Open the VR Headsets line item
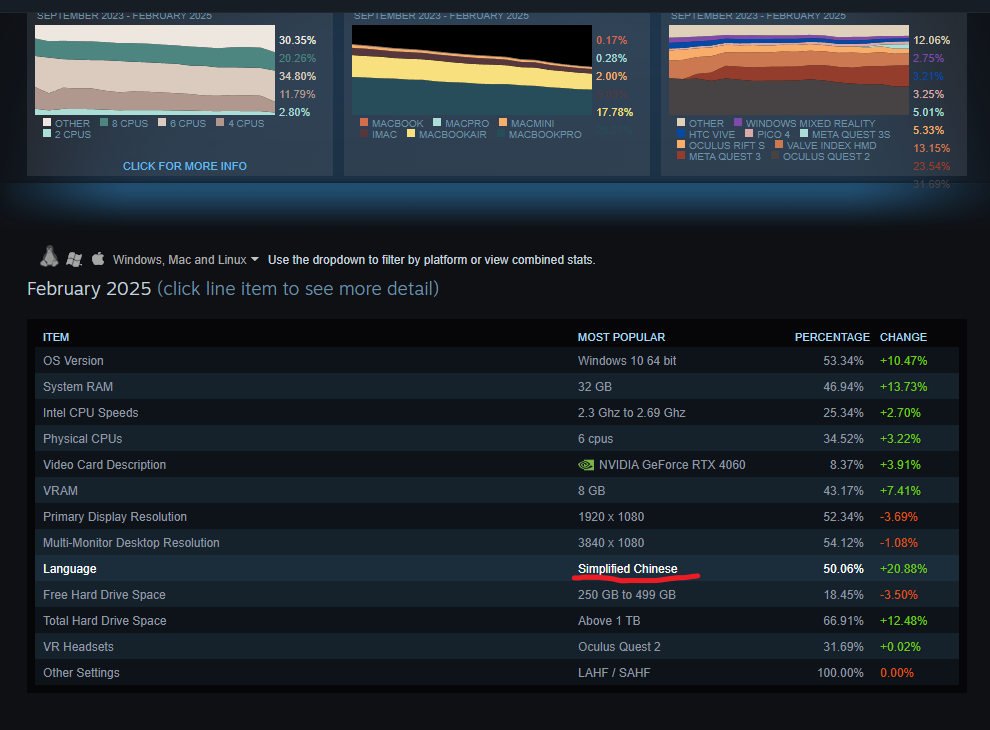 (496, 647)
